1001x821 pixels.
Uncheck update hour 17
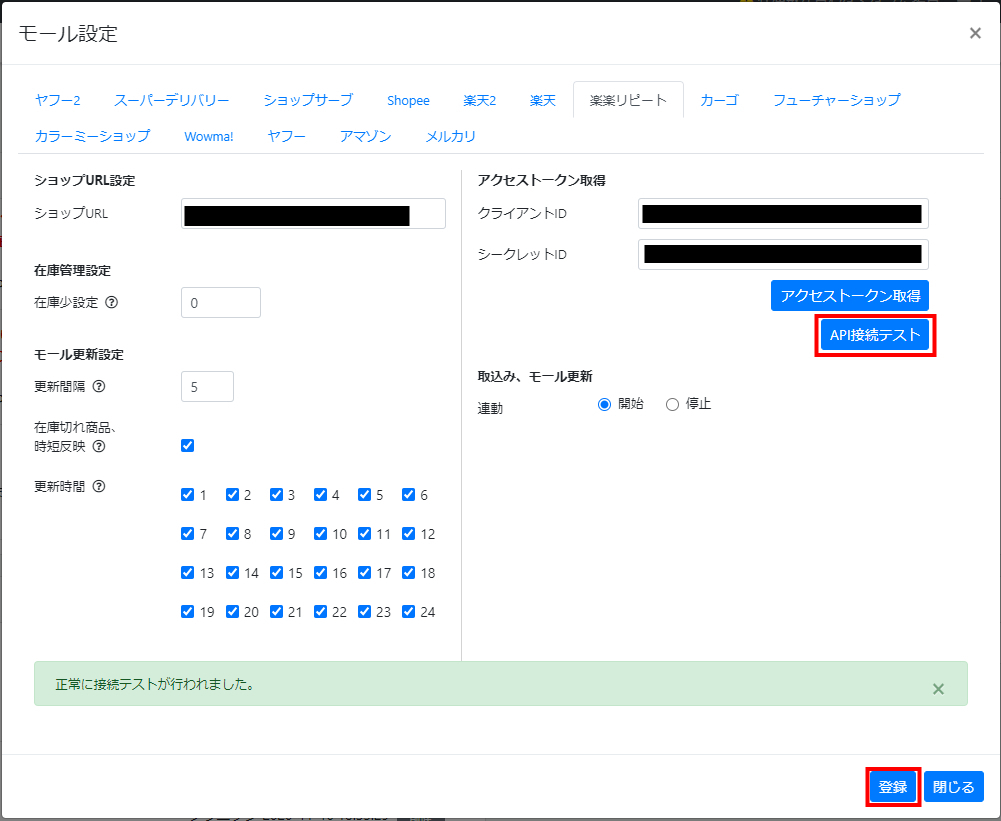pos(365,573)
